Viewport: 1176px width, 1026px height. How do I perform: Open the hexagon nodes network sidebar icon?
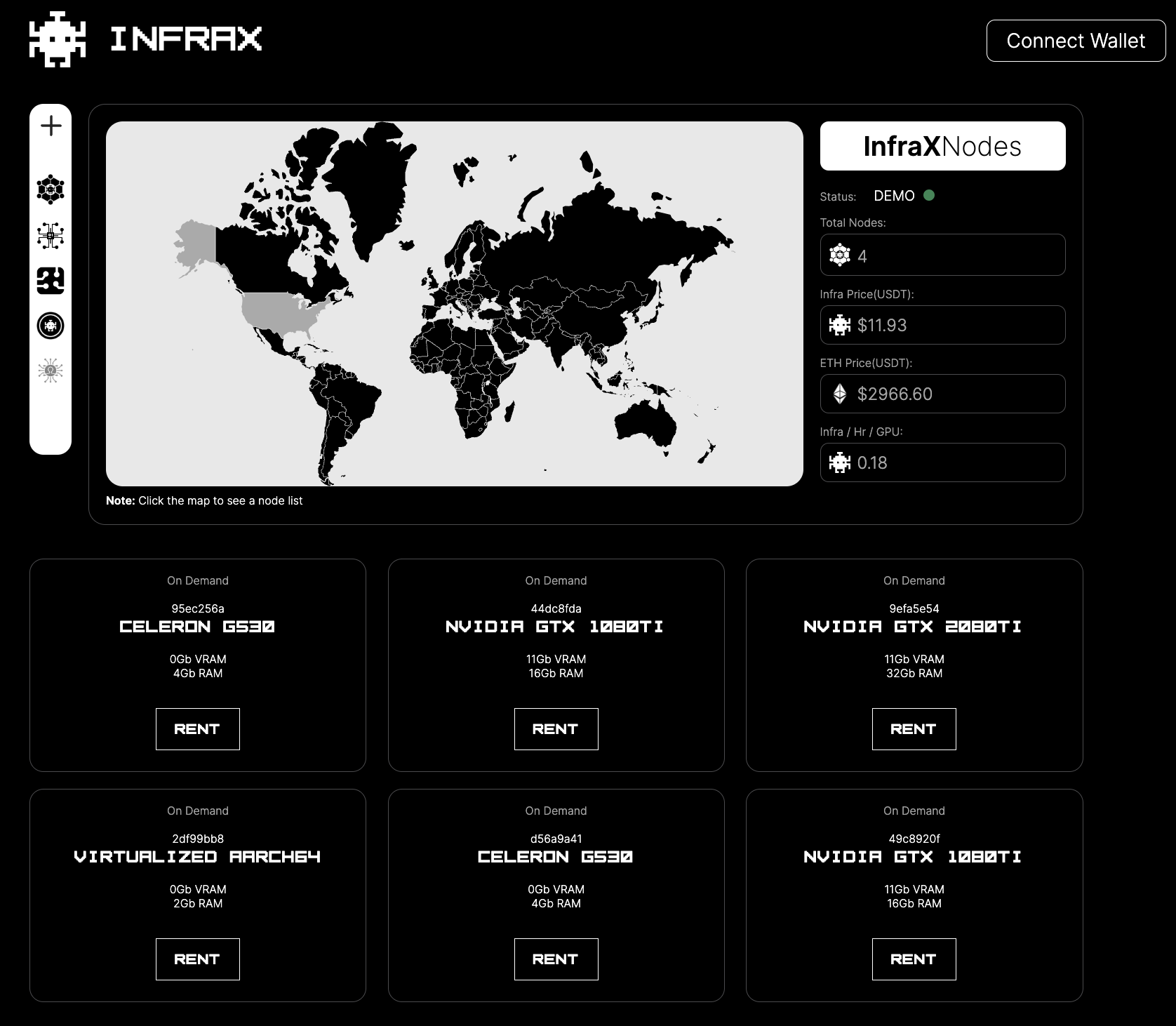tap(51, 189)
